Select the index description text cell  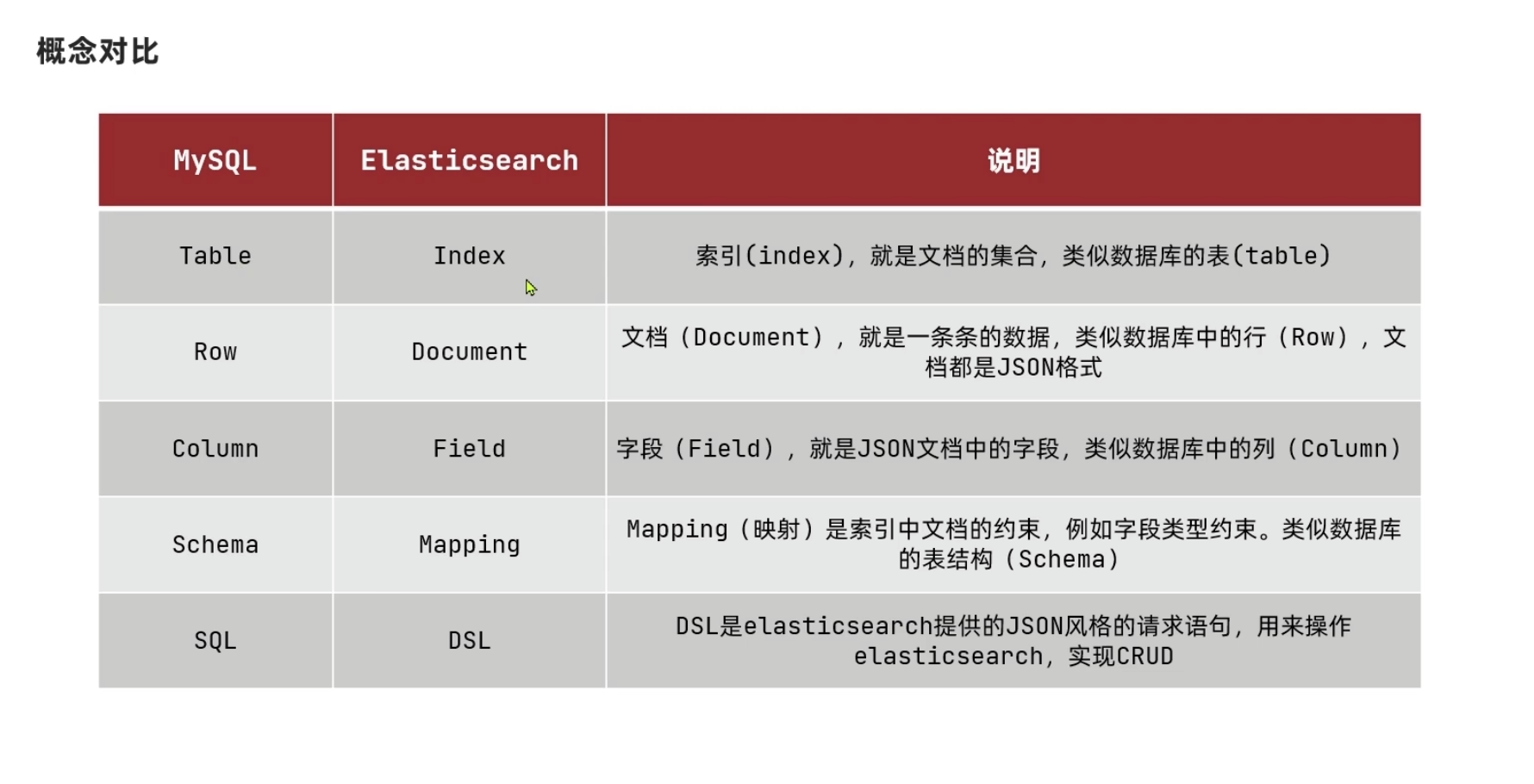[x=1013, y=256]
